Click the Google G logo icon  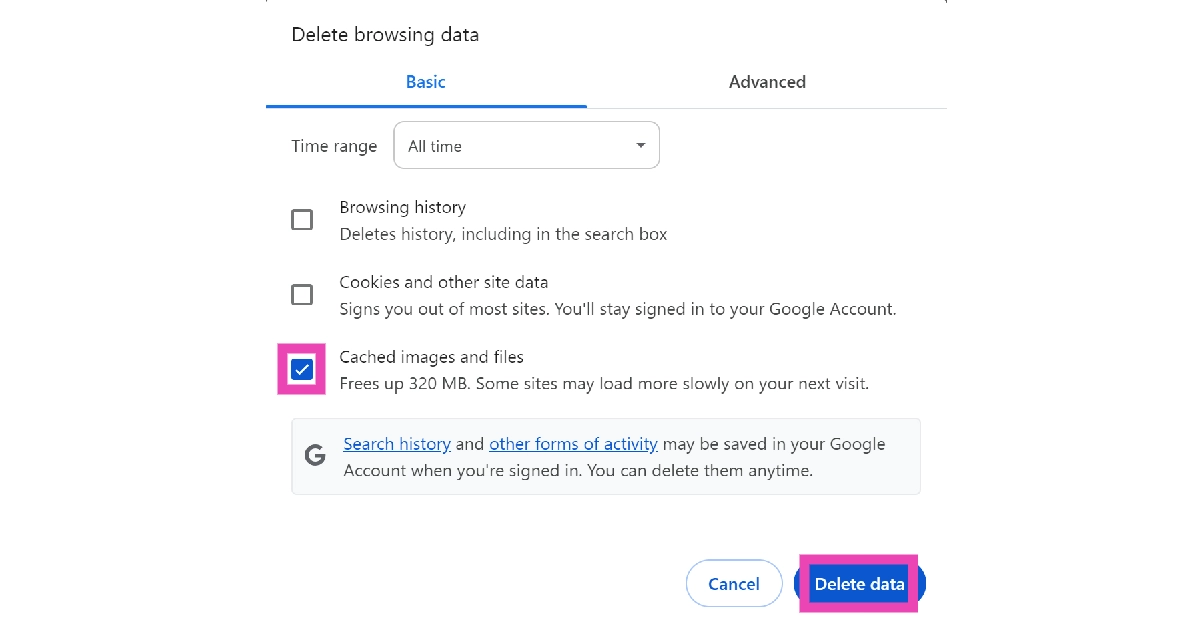point(316,456)
